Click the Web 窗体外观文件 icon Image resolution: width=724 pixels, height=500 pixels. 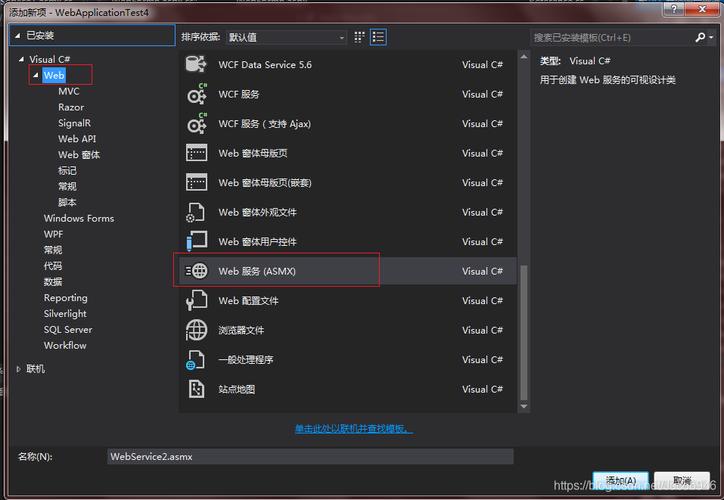click(195, 212)
